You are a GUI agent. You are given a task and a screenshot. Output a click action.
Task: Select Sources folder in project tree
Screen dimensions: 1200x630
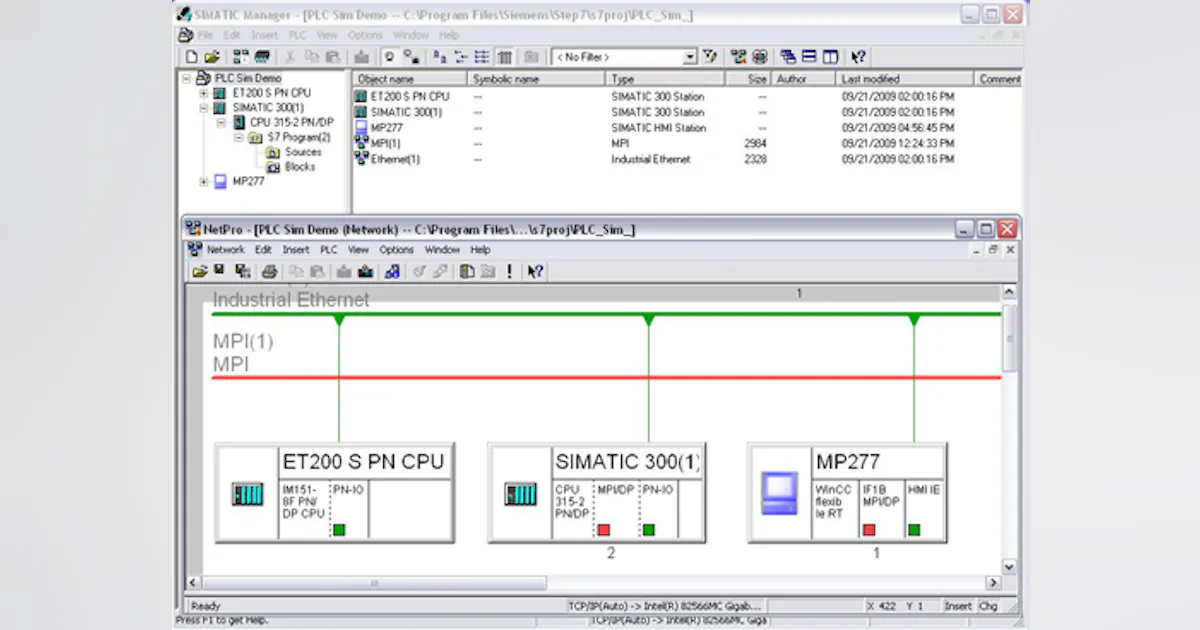coord(303,152)
